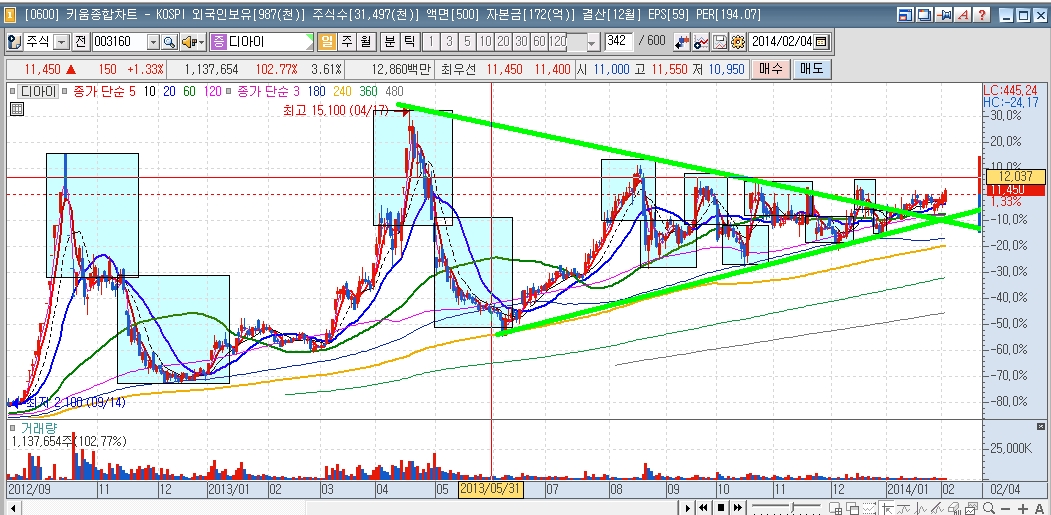
Task: Click the help question mark icon
Action: pyautogui.click(x=982, y=15)
